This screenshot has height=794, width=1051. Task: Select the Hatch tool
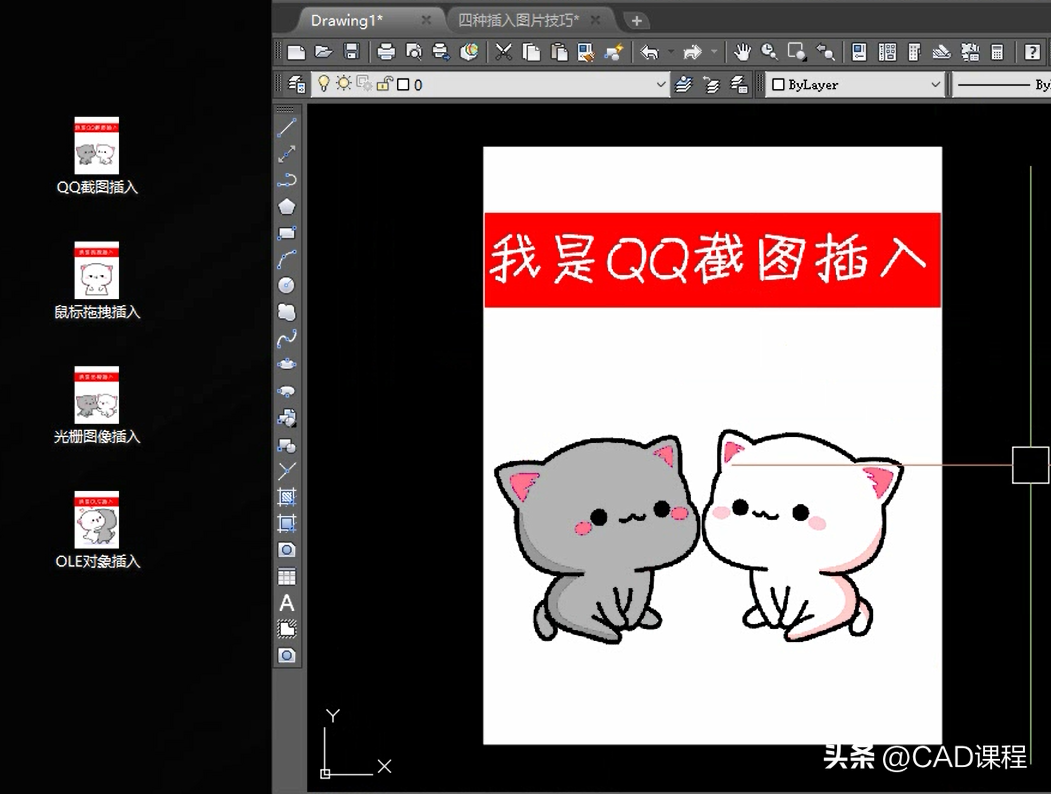point(286,497)
